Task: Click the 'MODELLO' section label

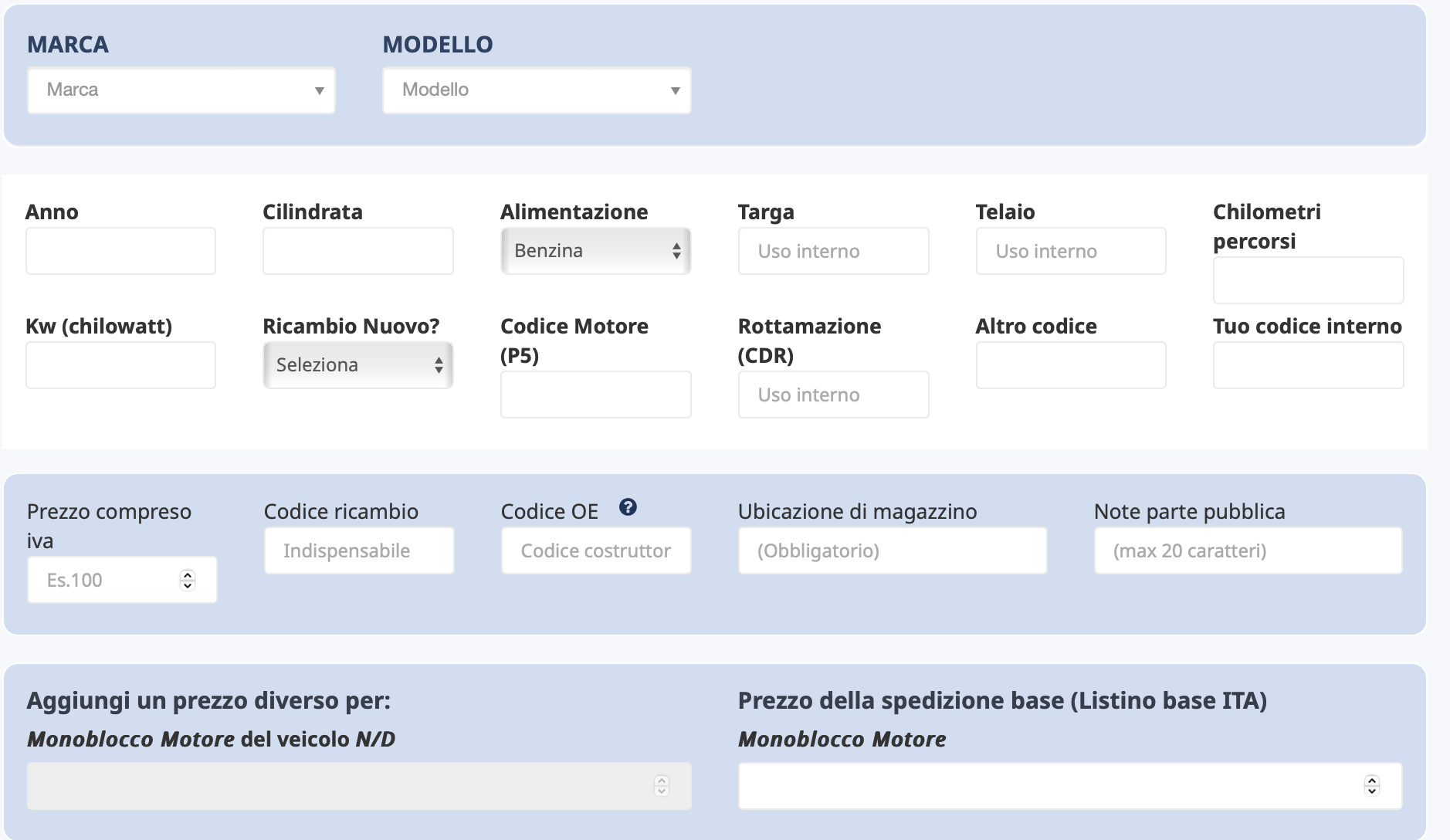Action: (x=438, y=45)
